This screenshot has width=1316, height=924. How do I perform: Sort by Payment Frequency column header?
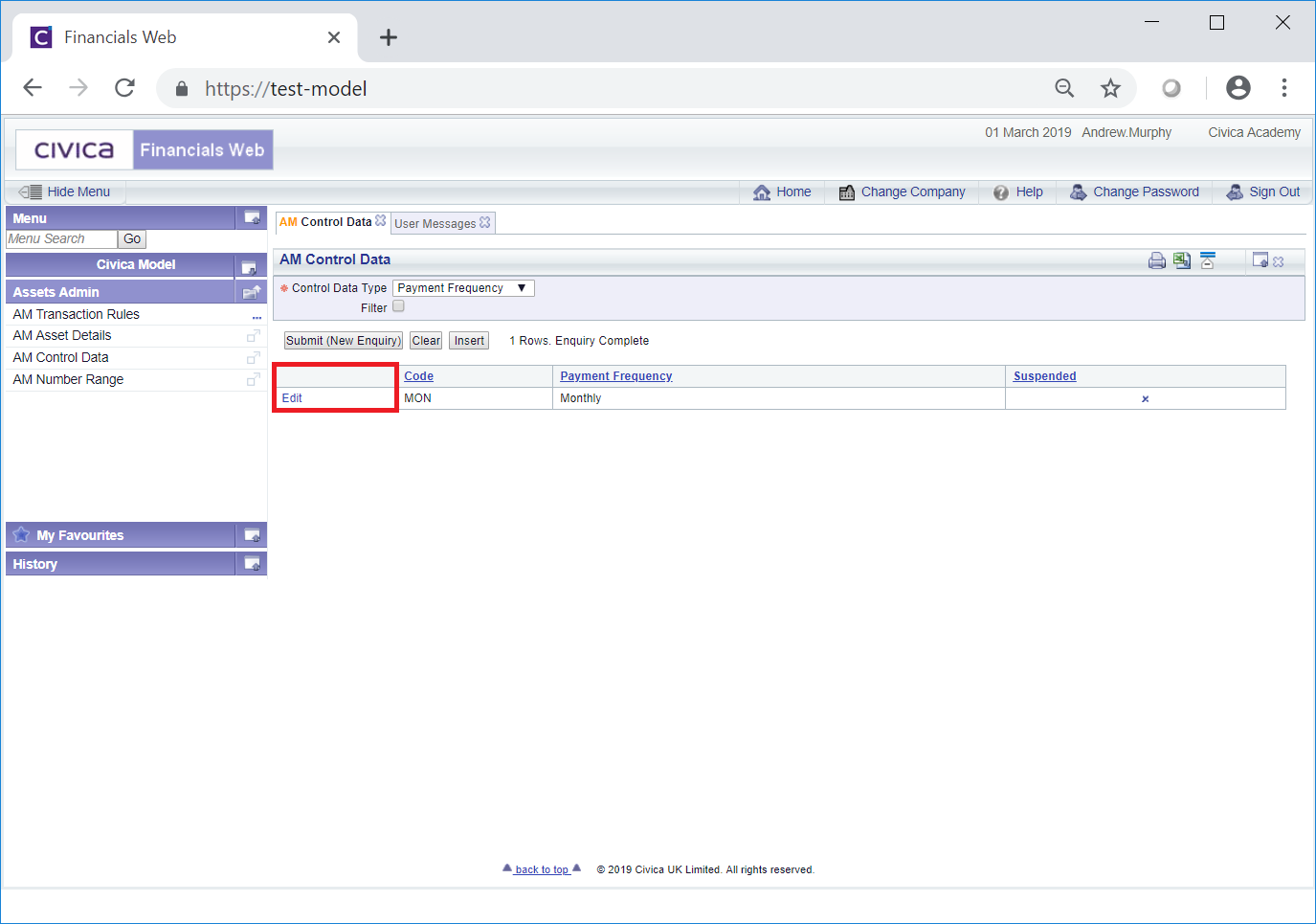616,376
